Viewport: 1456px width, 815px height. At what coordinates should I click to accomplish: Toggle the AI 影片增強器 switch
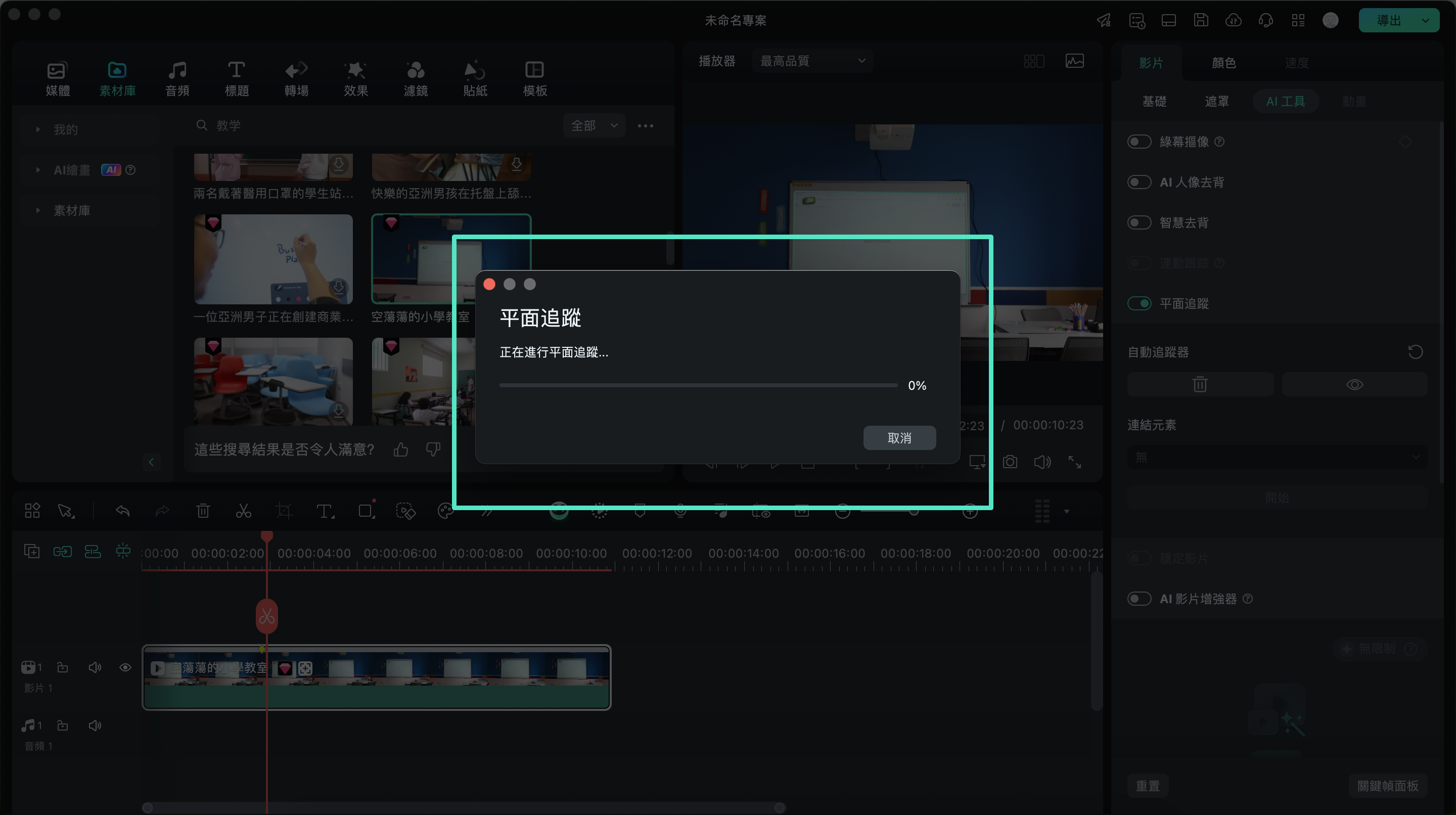[1139, 599]
